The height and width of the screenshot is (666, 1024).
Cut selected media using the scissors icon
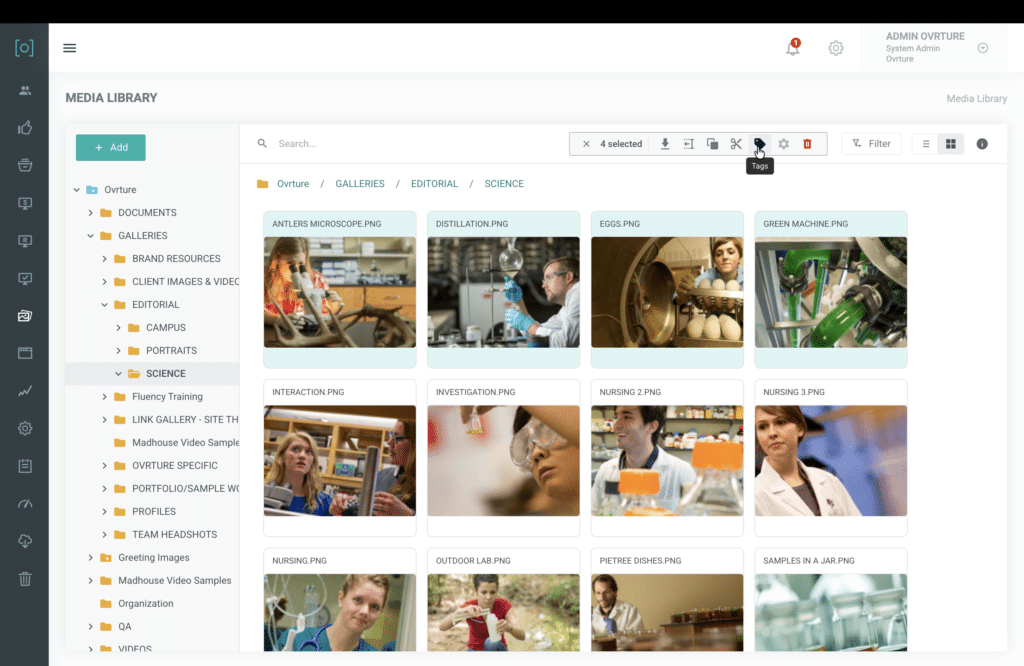(735, 143)
